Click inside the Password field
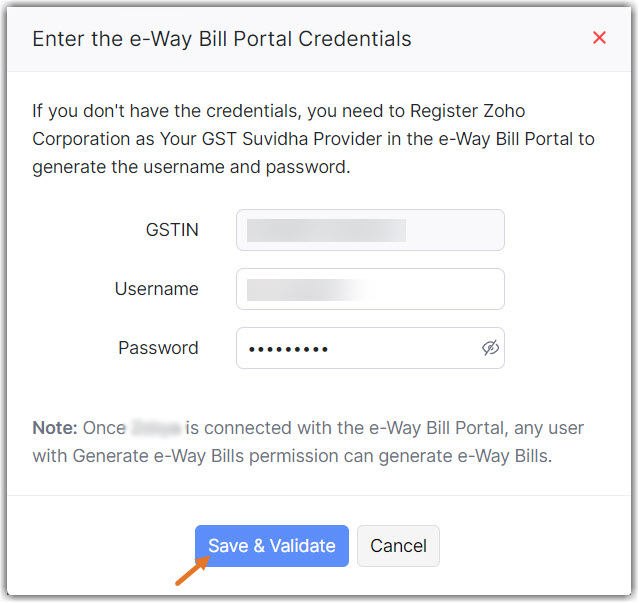 400,348
